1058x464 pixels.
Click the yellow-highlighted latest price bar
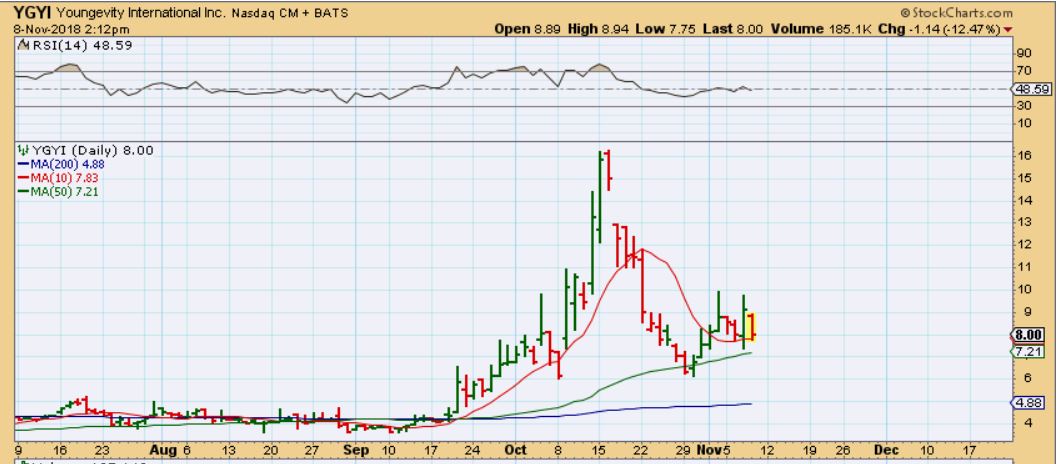click(x=751, y=327)
